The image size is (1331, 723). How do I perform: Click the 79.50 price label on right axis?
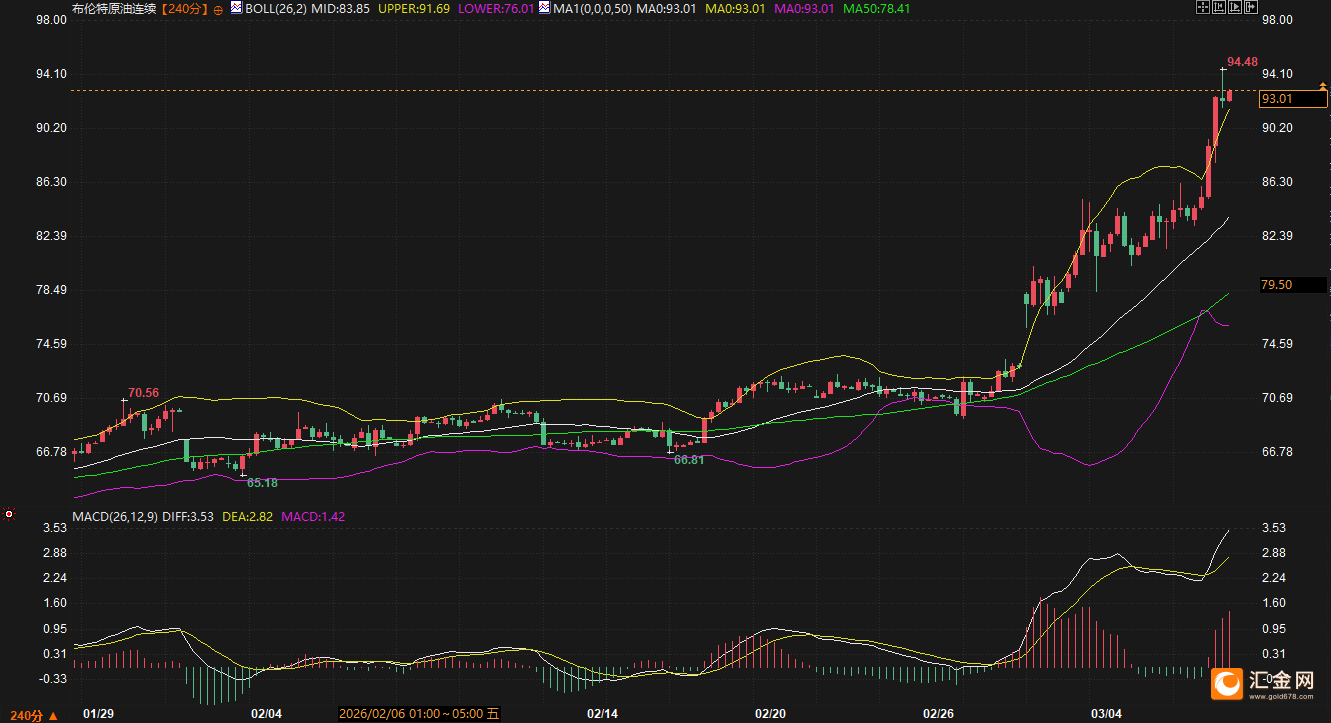(1277, 285)
